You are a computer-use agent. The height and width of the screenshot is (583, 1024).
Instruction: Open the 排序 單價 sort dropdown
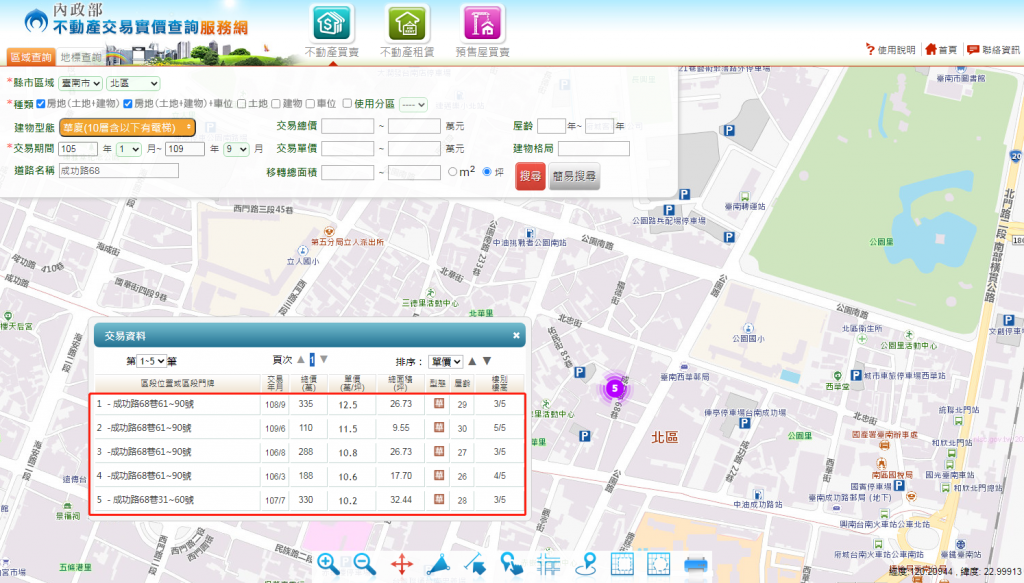click(x=445, y=361)
